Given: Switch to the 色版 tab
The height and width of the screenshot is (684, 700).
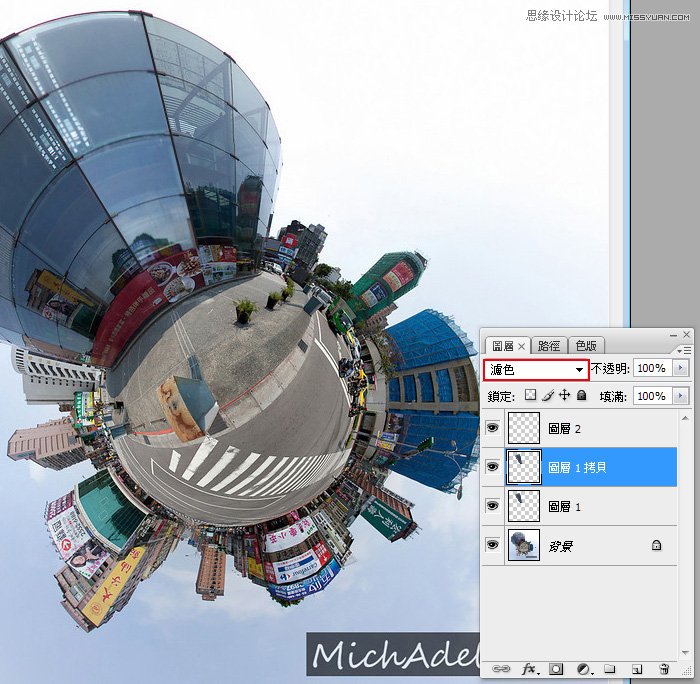Looking at the screenshot, I should point(586,345).
